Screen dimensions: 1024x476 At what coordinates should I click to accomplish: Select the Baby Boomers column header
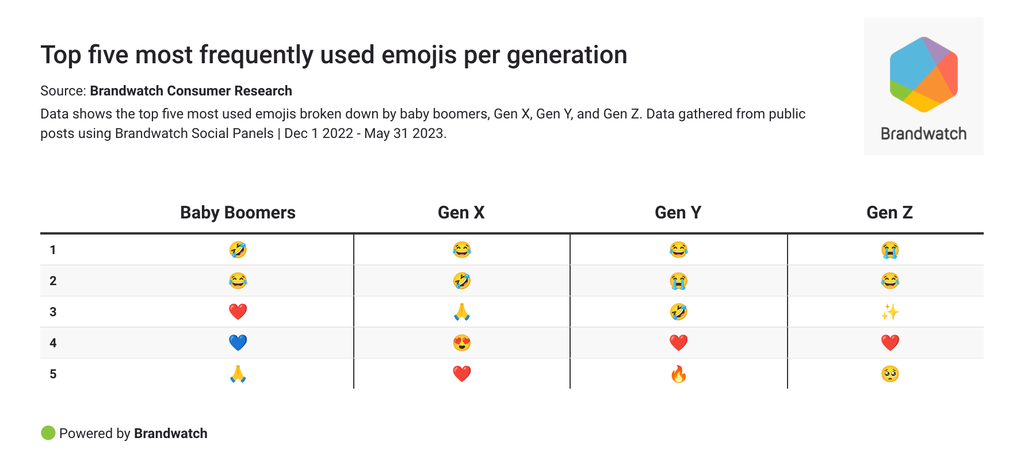[238, 212]
